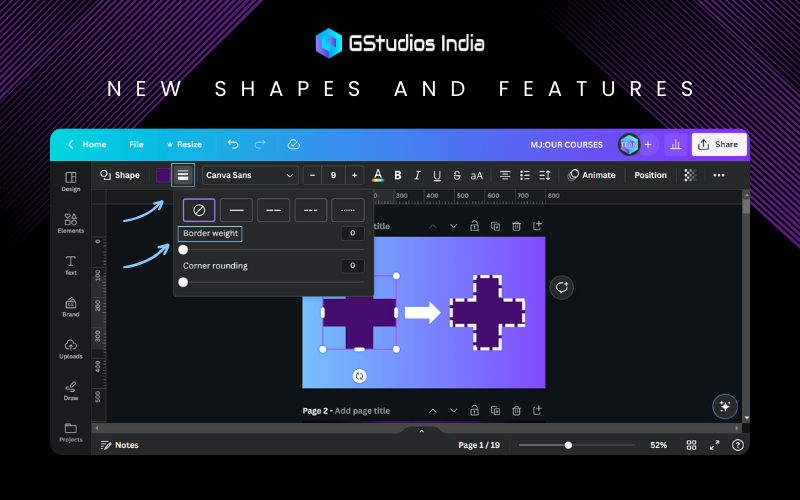Open the text color picker

pos(378,175)
